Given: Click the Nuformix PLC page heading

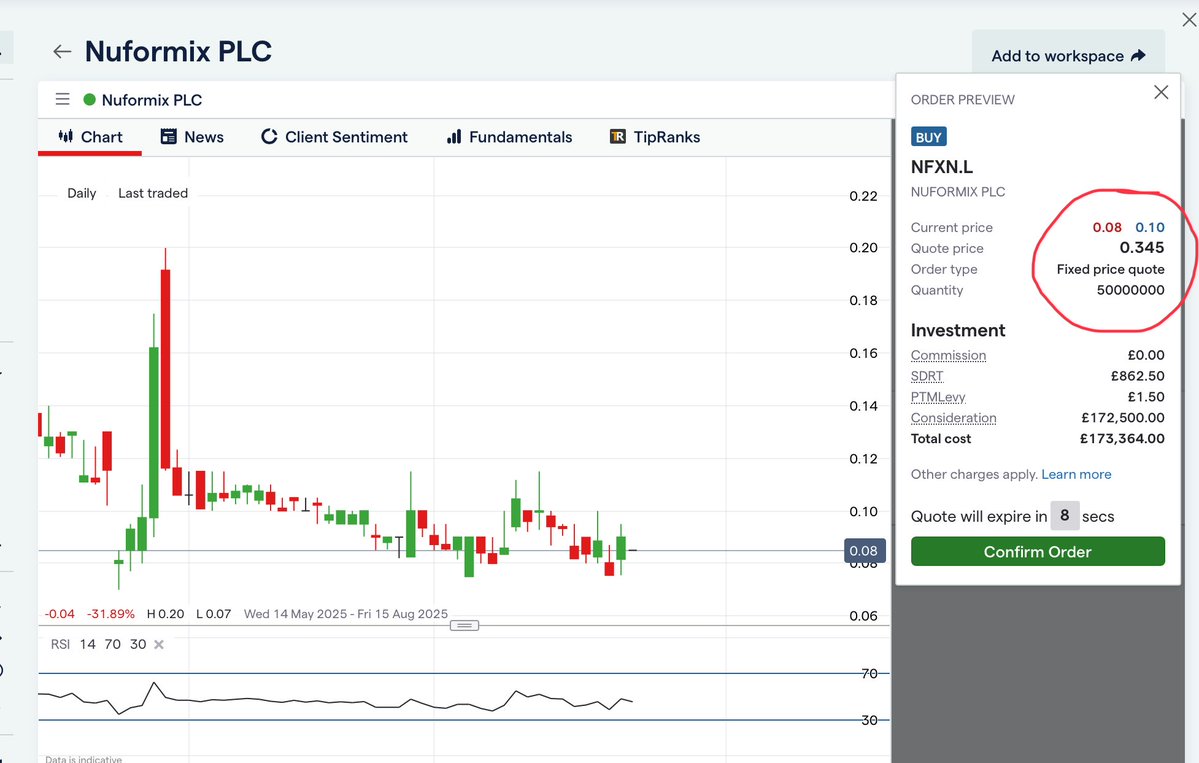Looking at the screenshot, I should coord(178,51).
